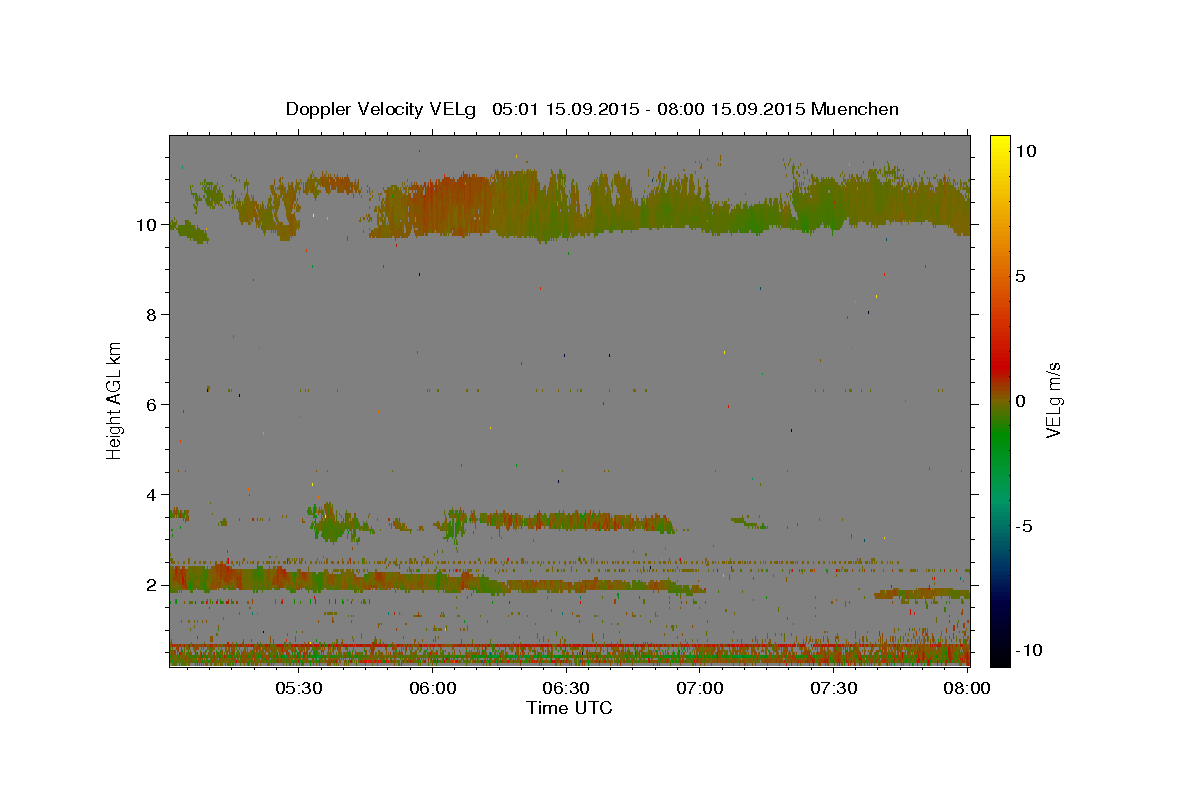Click the 'VELg m/s' colorbar label
The height and width of the screenshot is (800, 1200).
[1053, 400]
